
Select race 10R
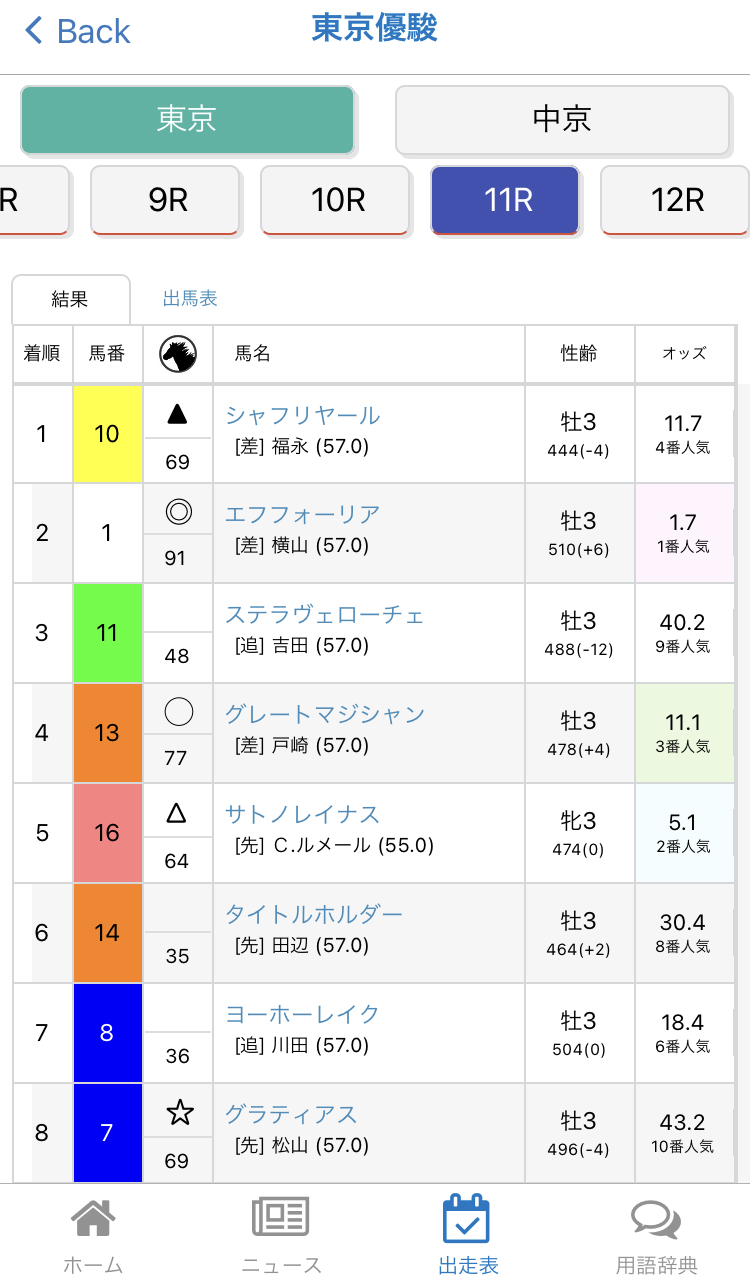[335, 200]
